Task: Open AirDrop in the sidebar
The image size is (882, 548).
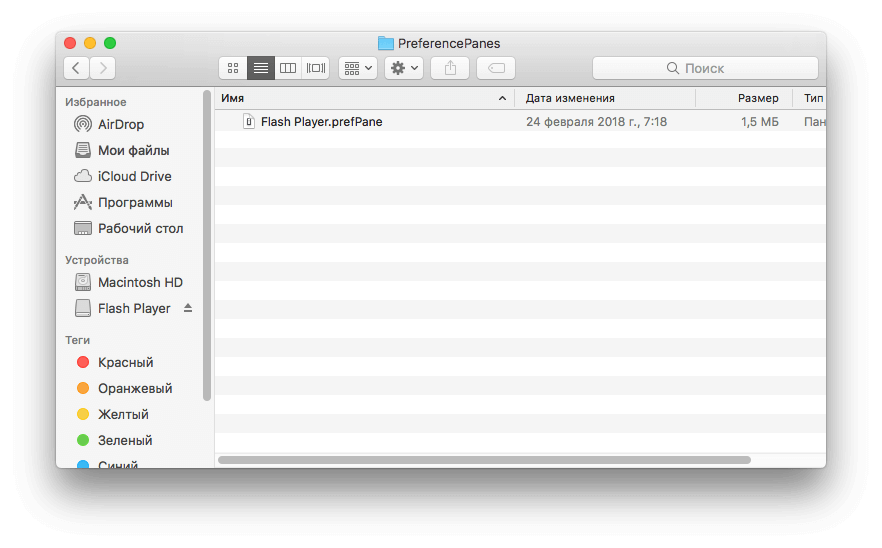Action: pos(120,124)
